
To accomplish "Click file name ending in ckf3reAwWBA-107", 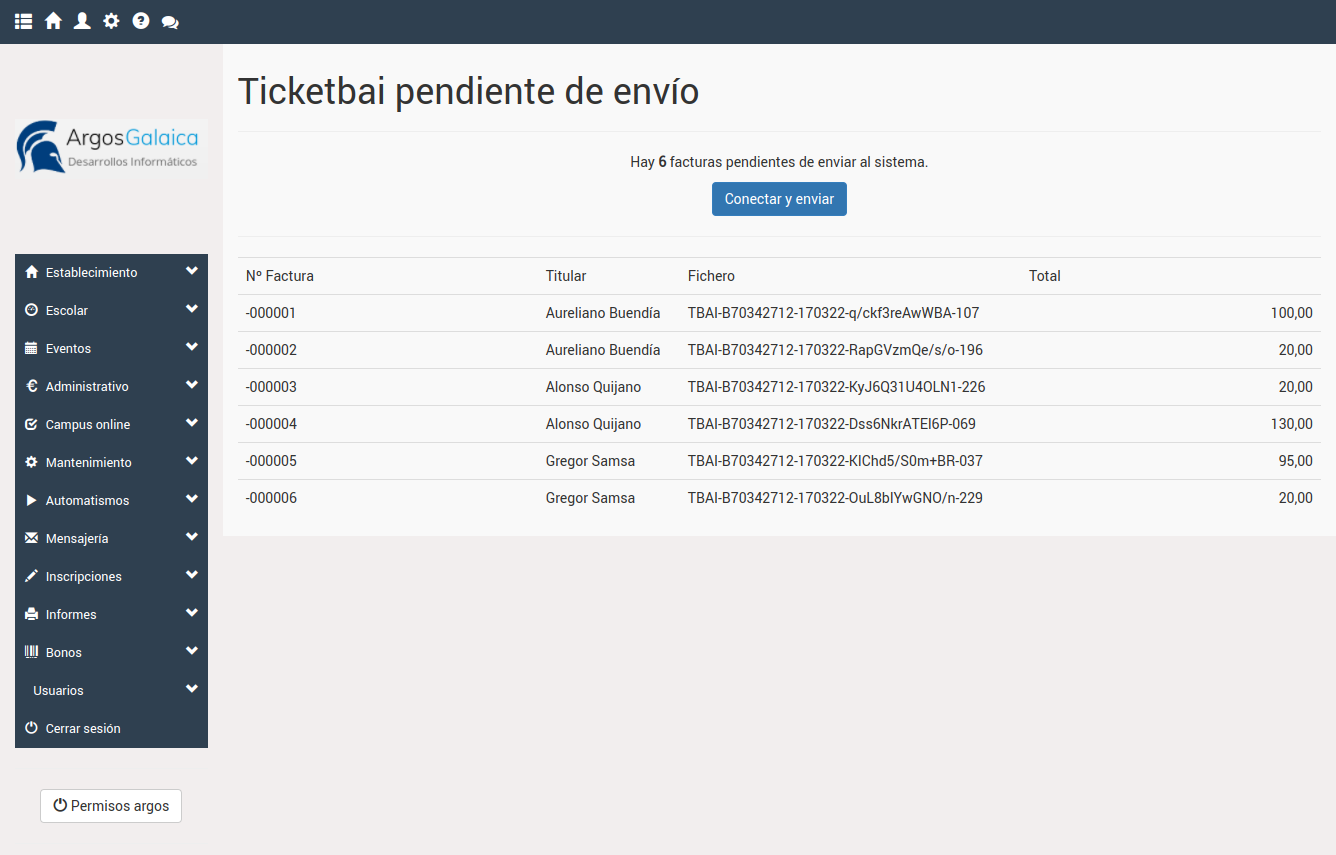I will 833,313.
